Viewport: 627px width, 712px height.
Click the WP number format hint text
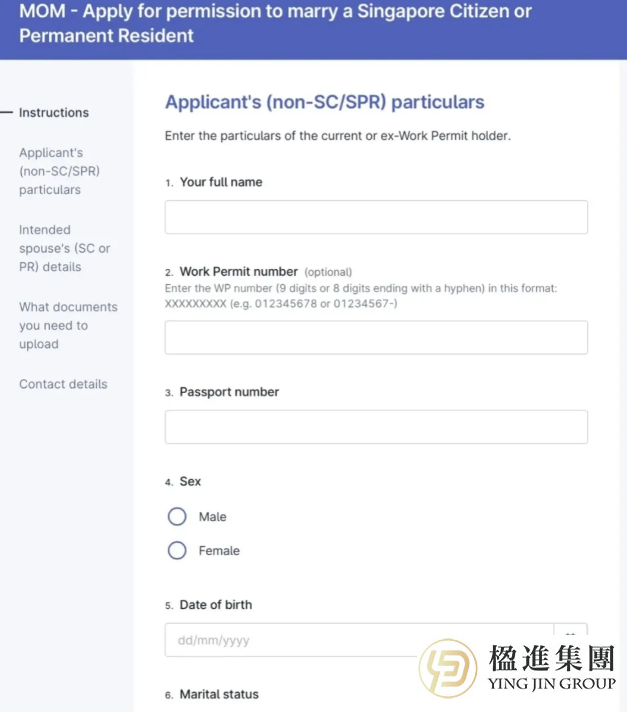(x=361, y=296)
